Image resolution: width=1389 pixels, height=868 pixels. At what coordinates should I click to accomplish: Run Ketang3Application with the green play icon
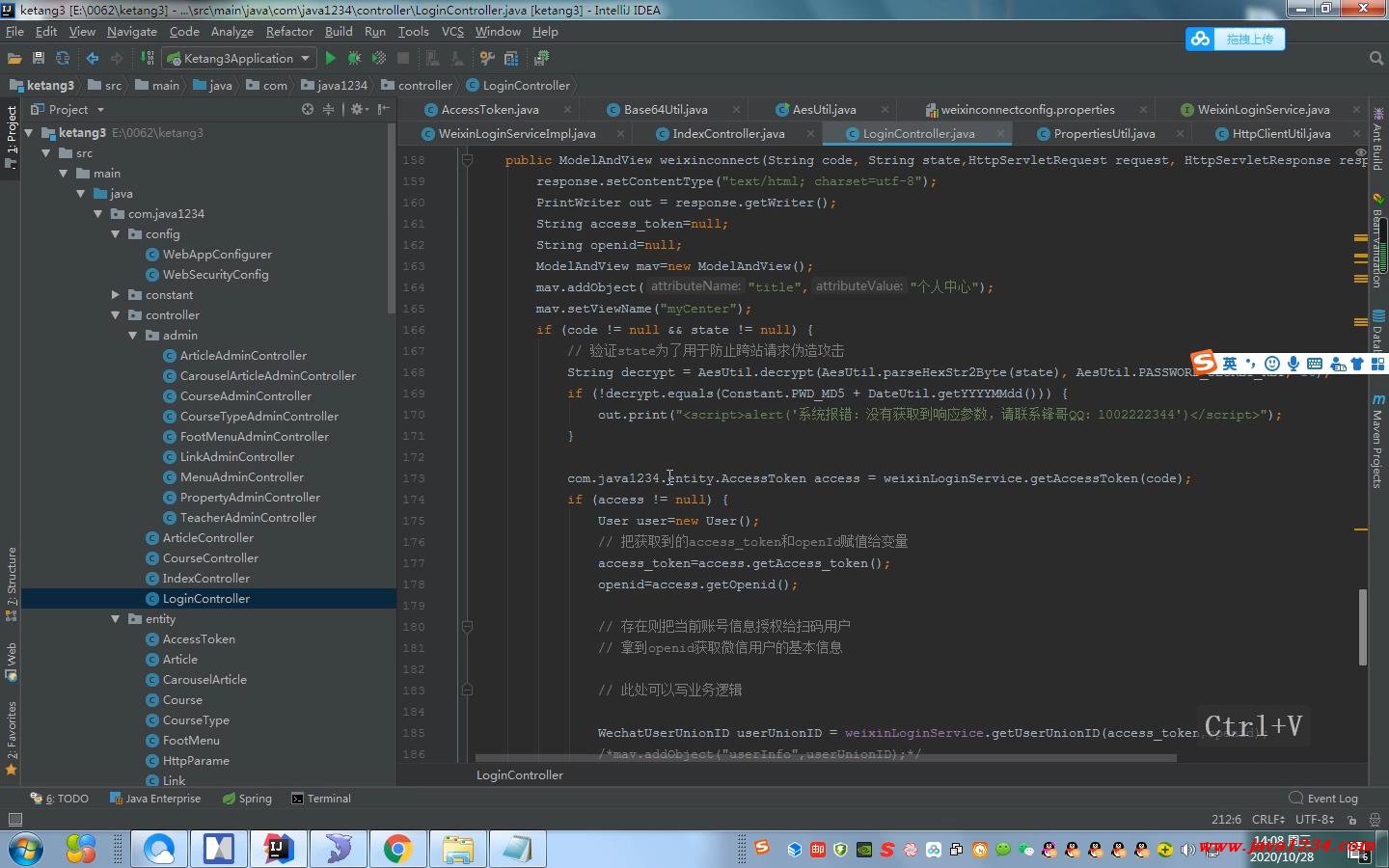[x=331, y=59]
